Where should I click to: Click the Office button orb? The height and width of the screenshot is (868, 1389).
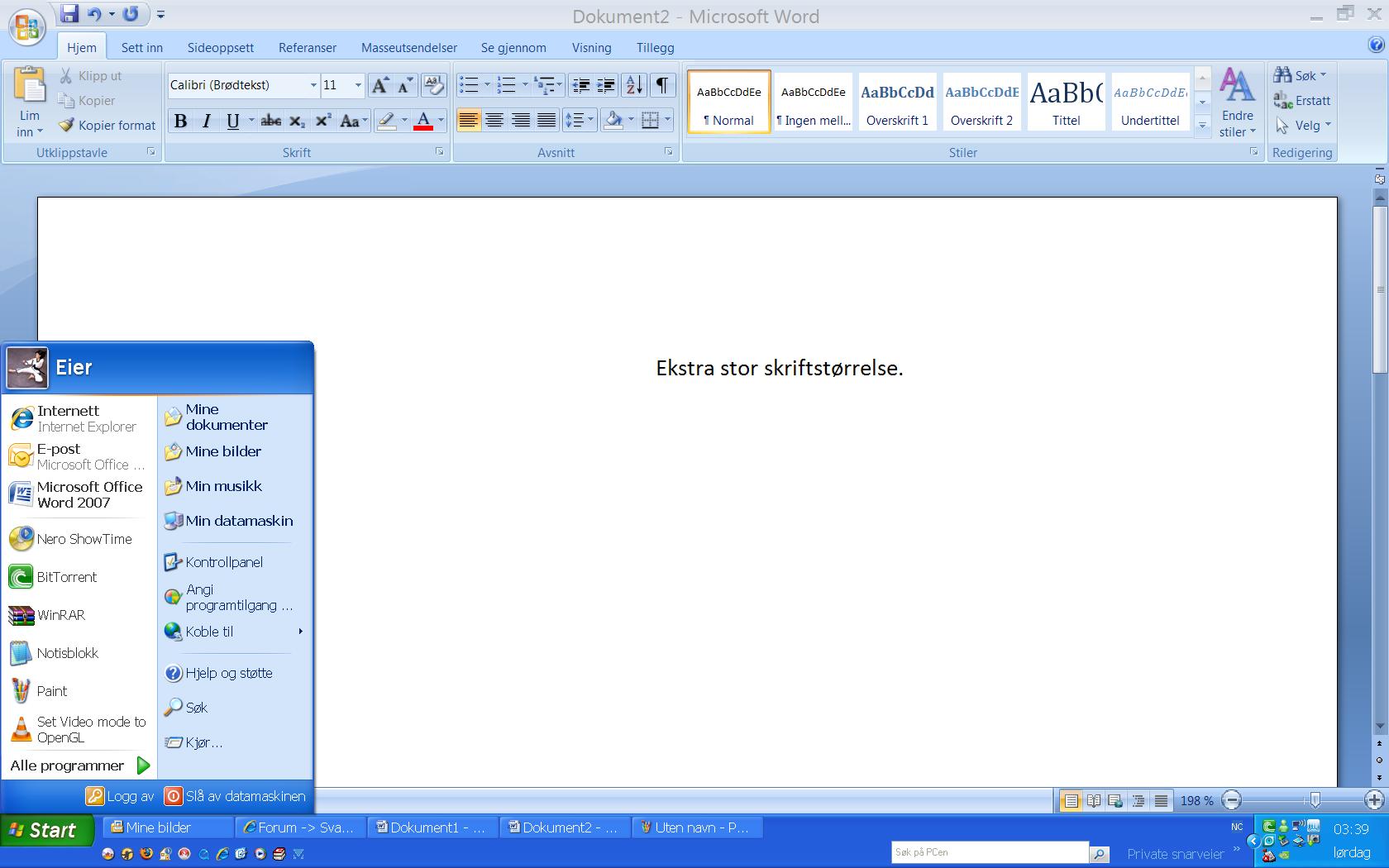[26, 26]
